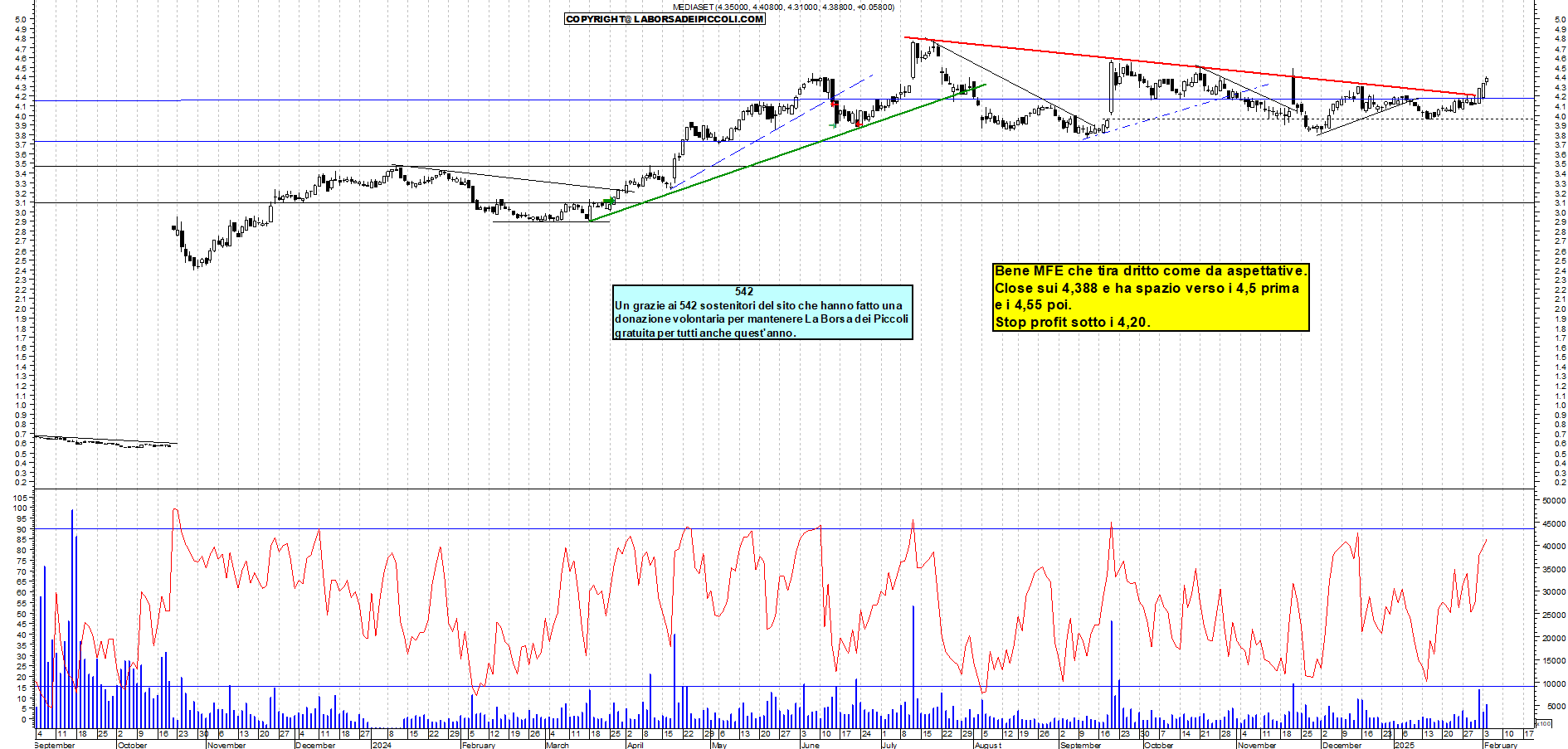
Task: Click the 'August' month label
Action: [988, 745]
